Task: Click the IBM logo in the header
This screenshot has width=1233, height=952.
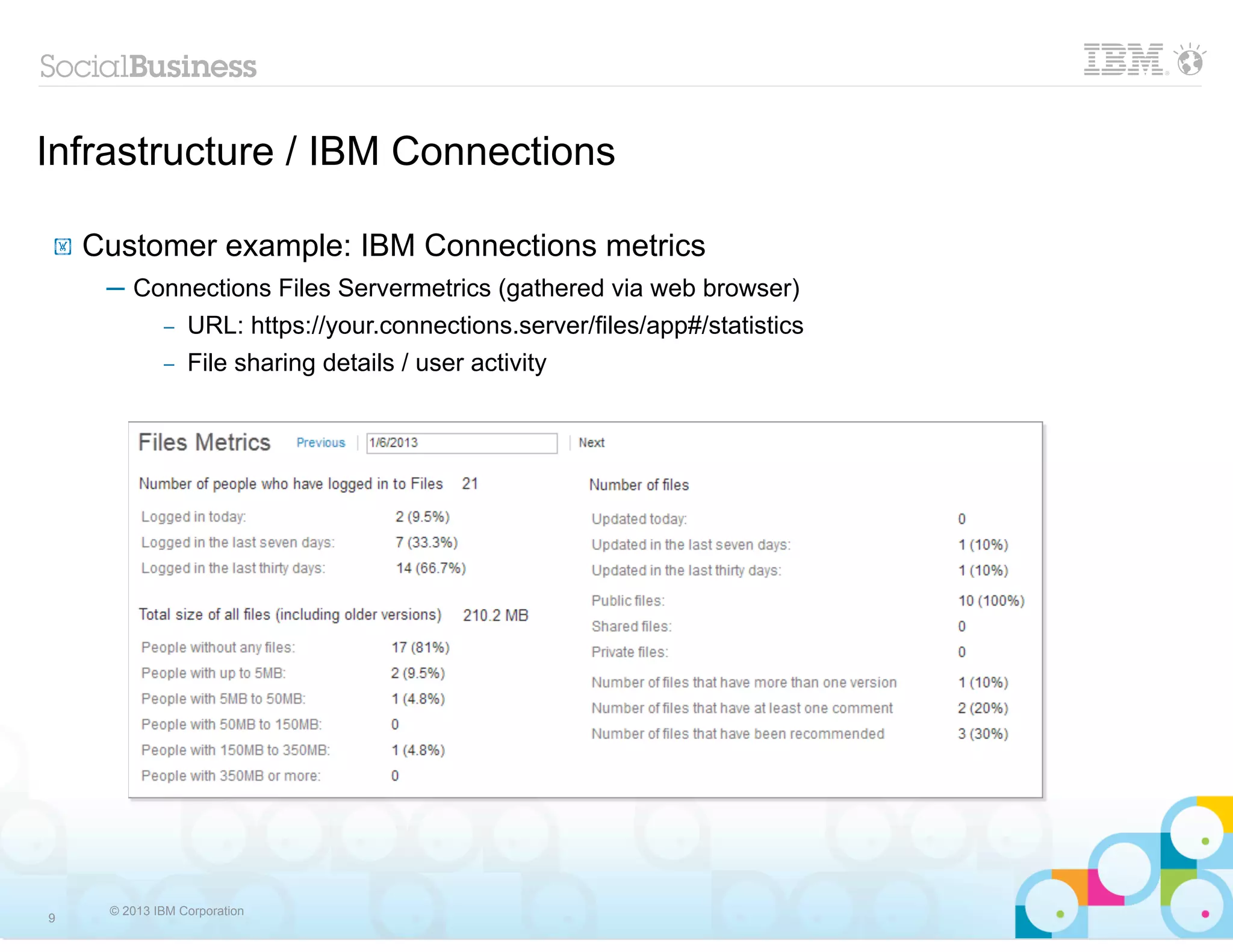Action: (x=1123, y=60)
